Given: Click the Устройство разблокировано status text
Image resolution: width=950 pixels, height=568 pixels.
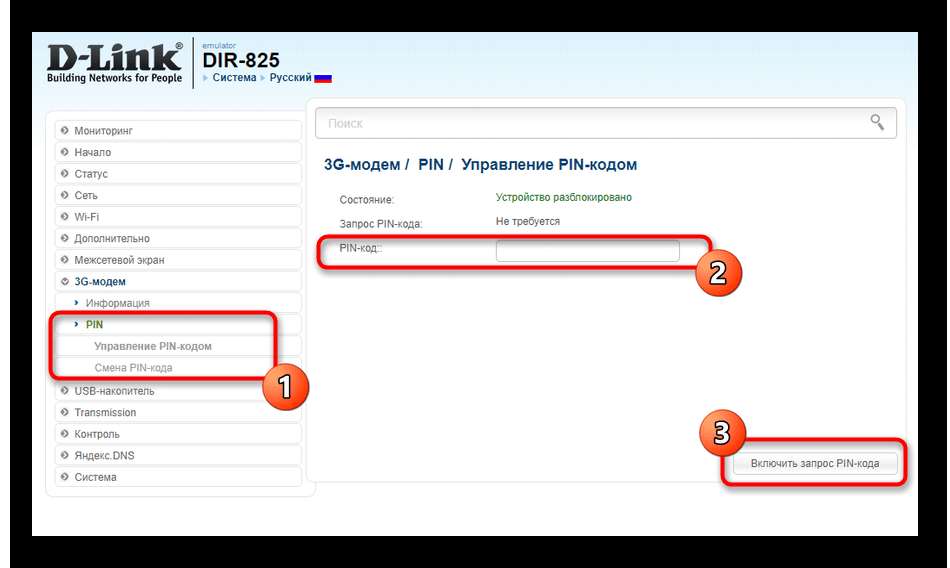Looking at the screenshot, I should tap(563, 198).
